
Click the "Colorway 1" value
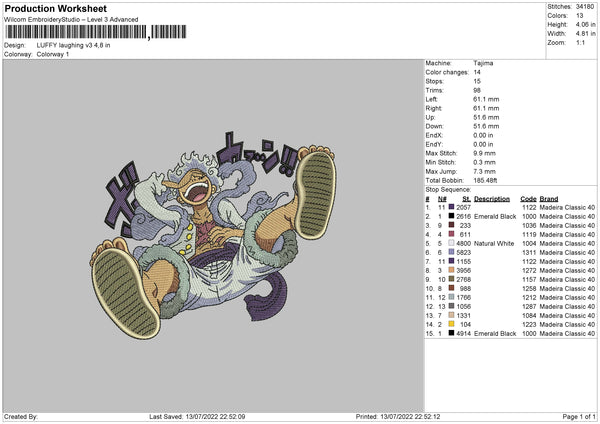52,54
